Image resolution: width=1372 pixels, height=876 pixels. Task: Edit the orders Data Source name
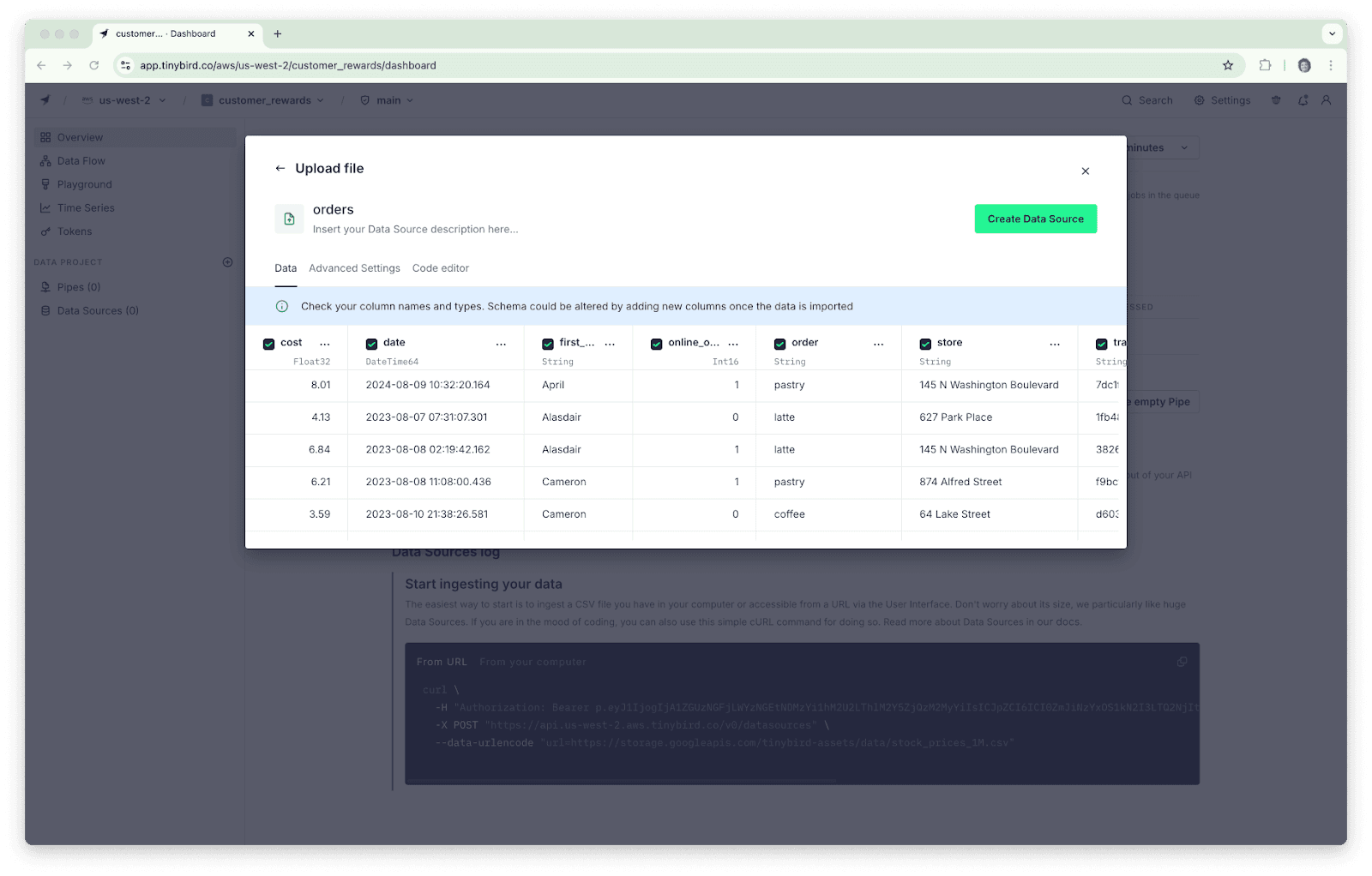[x=334, y=210]
